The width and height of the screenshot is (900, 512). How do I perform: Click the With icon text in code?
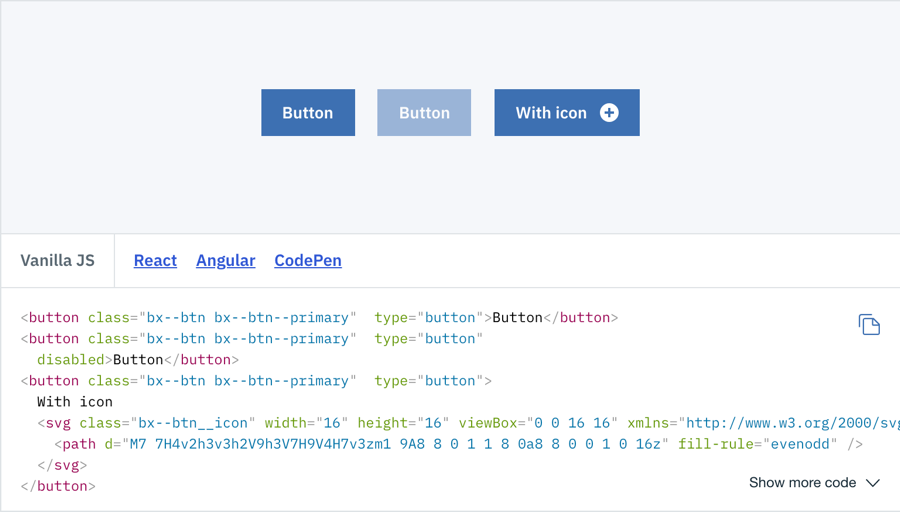pos(75,402)
